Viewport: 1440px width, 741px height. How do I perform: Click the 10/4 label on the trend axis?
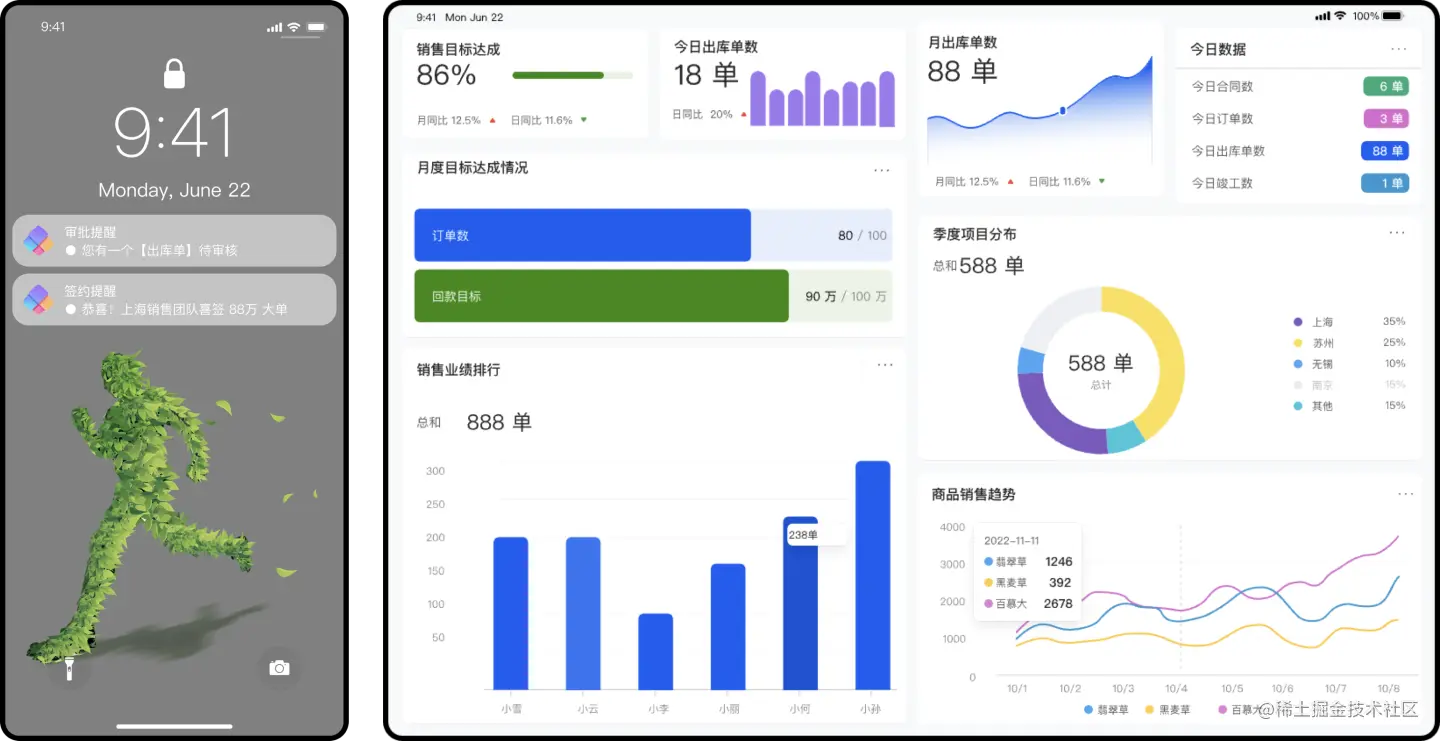point(1176,689)
